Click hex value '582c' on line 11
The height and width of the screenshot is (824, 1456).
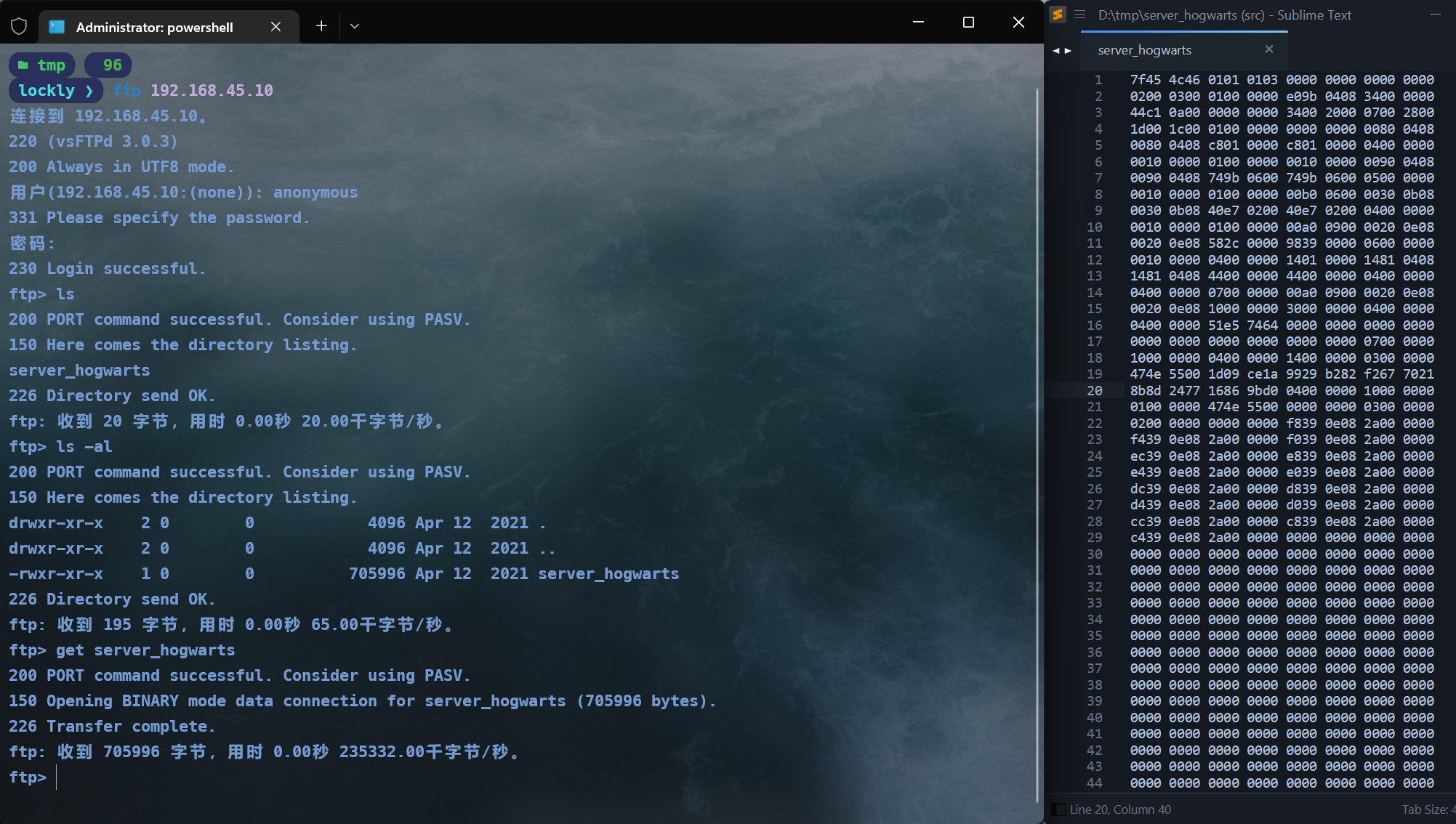[1223, 243]
